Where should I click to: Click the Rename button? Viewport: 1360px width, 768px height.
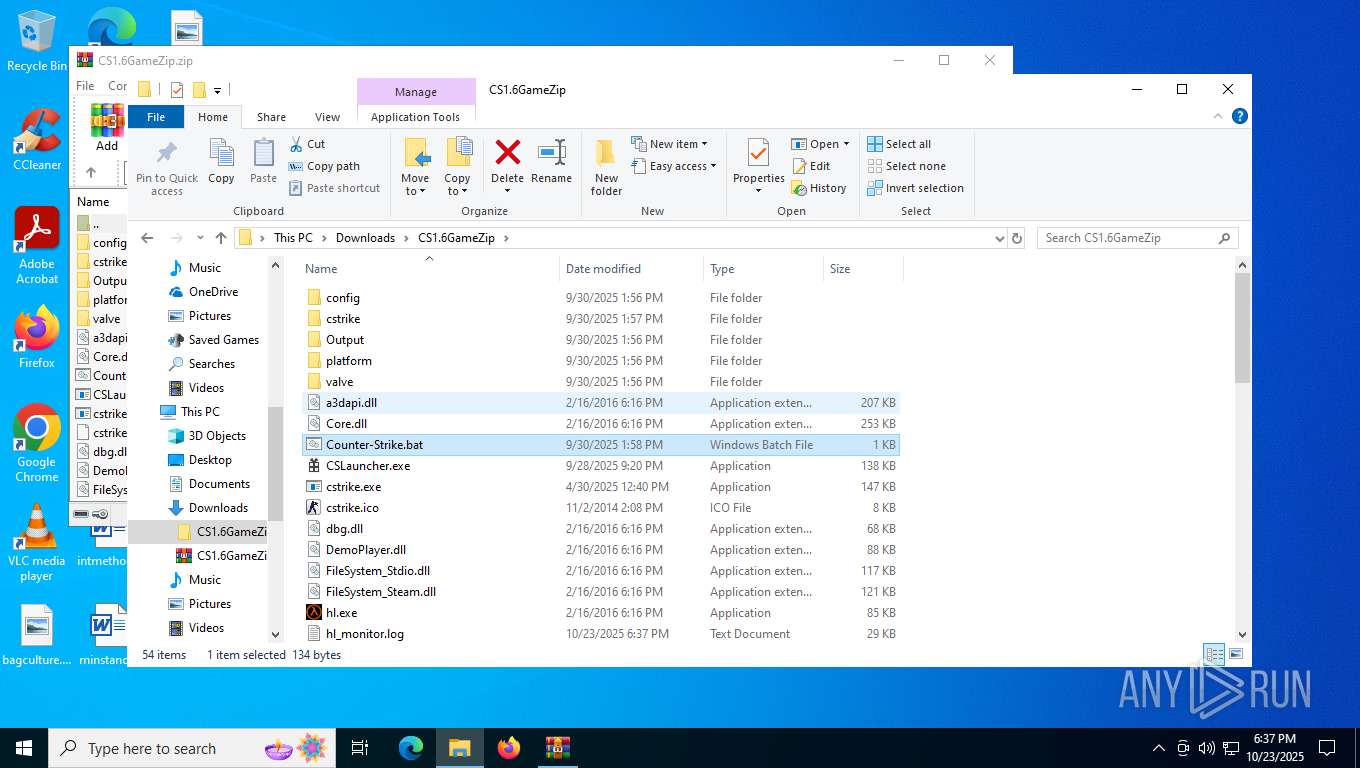click(551, 162)
